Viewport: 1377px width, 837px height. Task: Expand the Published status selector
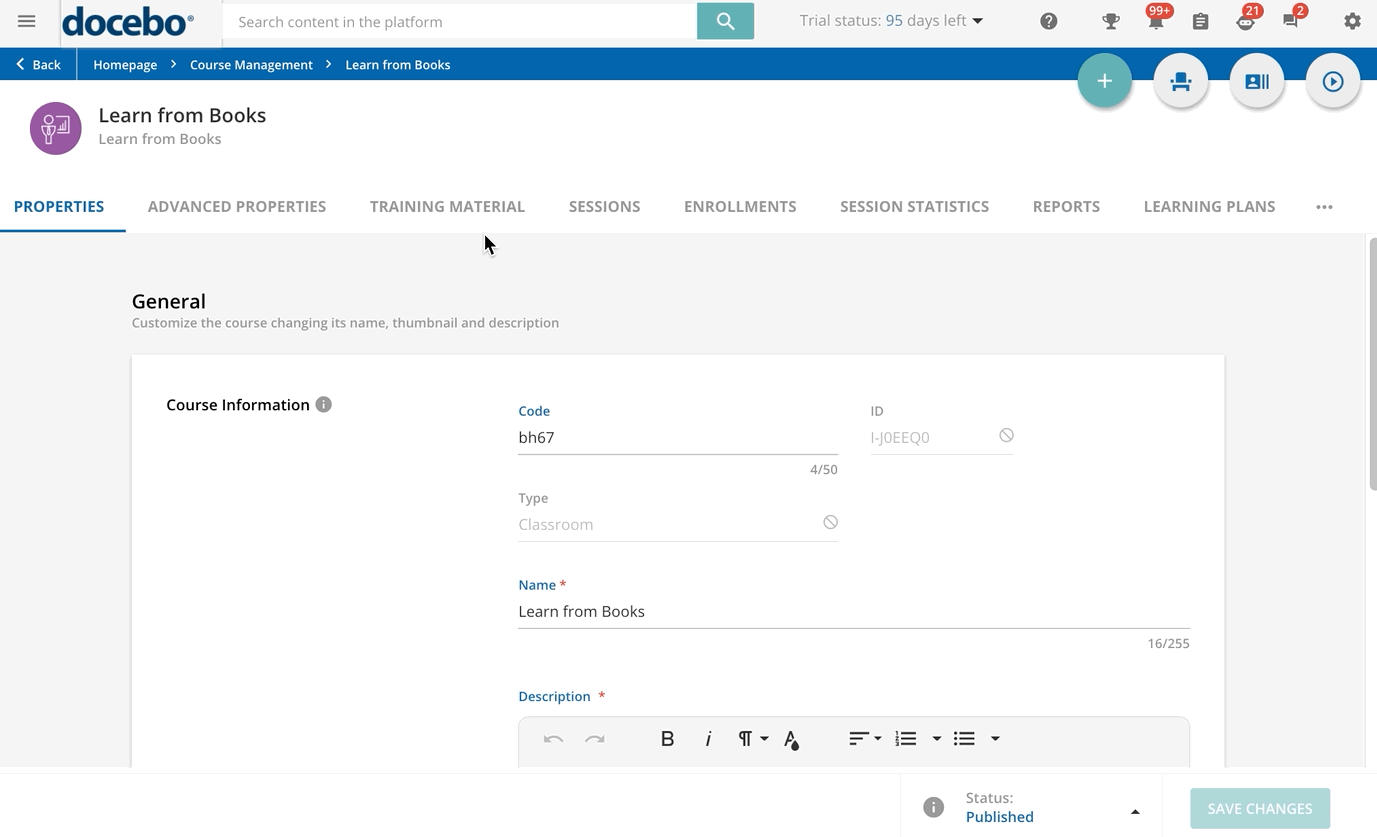pos(1134,811)
